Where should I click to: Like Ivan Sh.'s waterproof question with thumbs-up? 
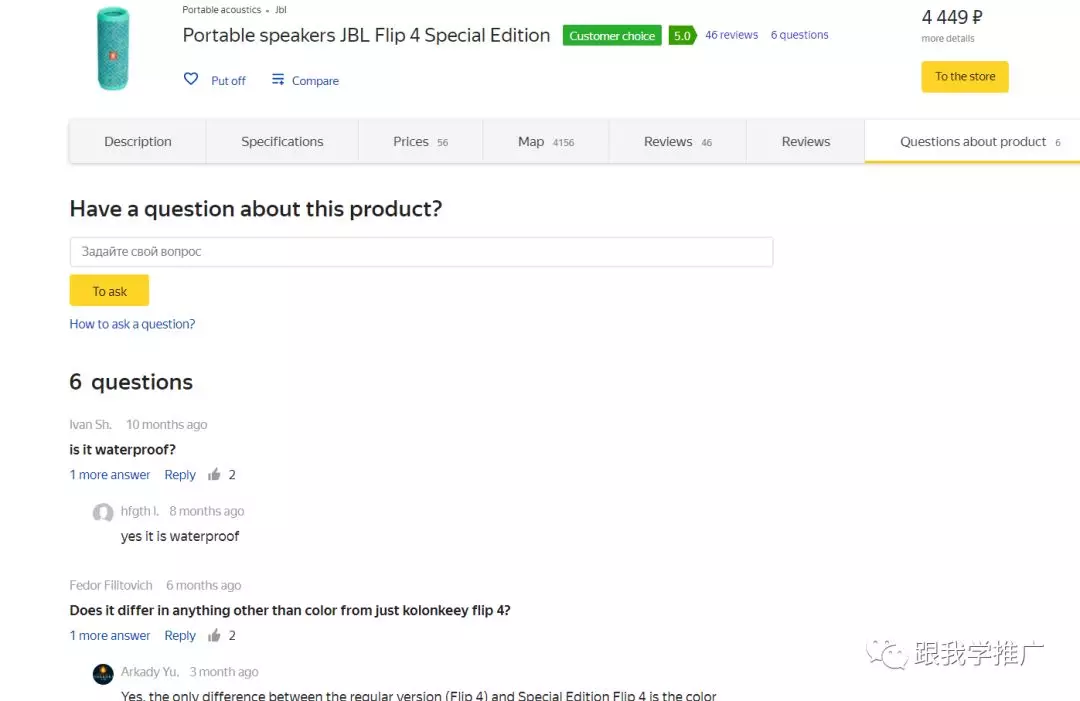point(214,475)
